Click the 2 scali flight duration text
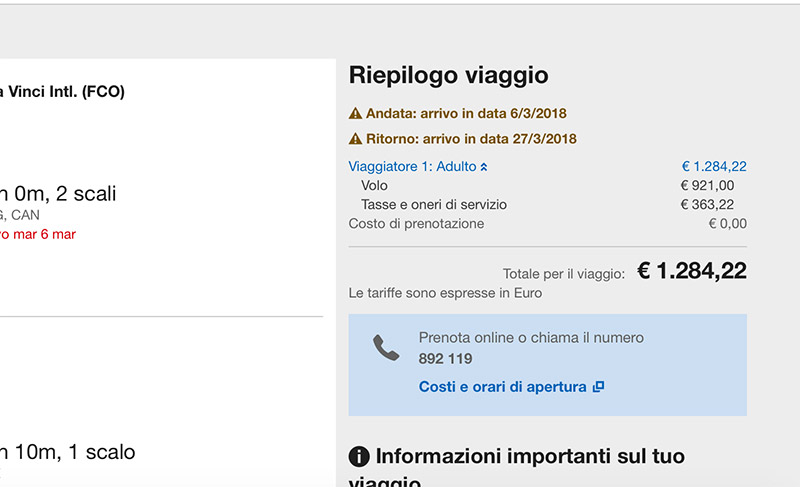800x487 pixels. (x=60, y=194)
